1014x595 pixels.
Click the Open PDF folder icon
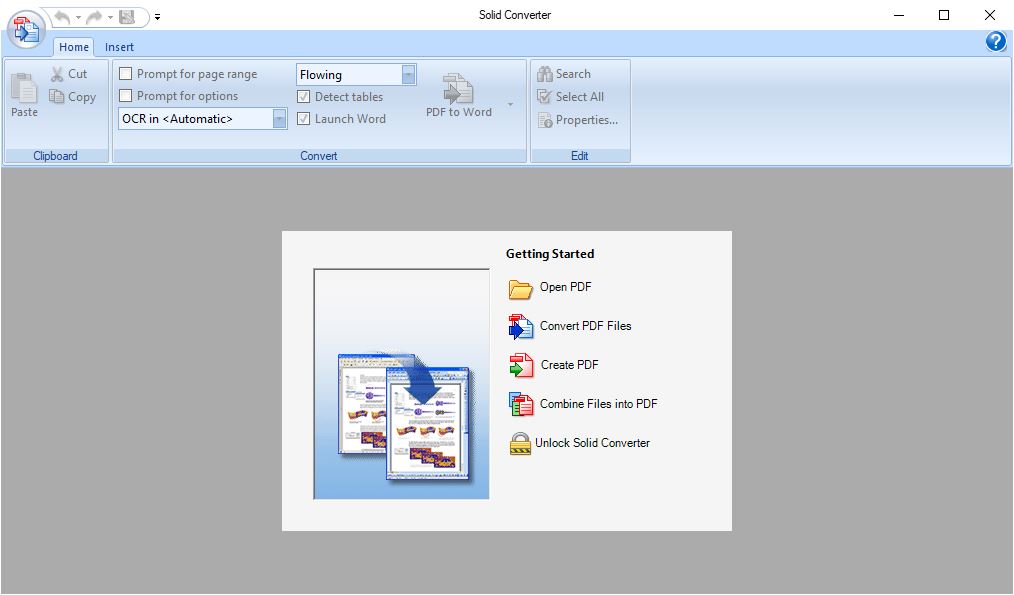point(521,289)
